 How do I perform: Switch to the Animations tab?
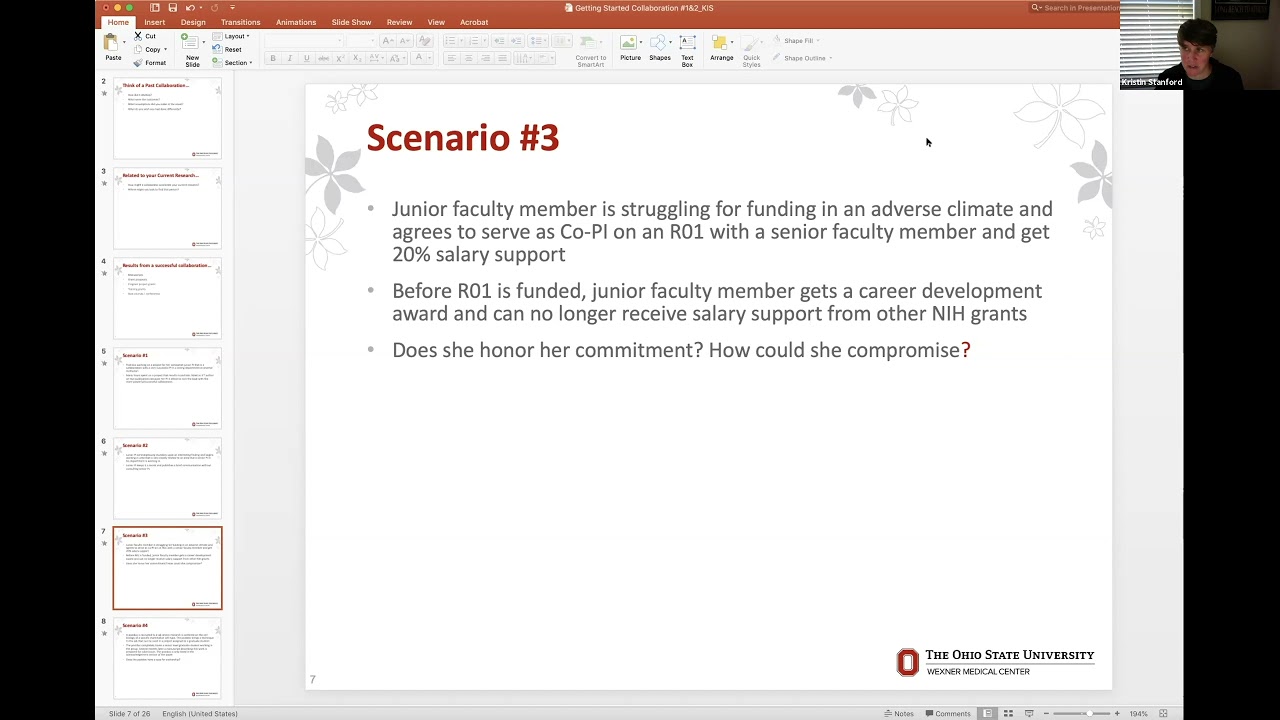(295, 22)
